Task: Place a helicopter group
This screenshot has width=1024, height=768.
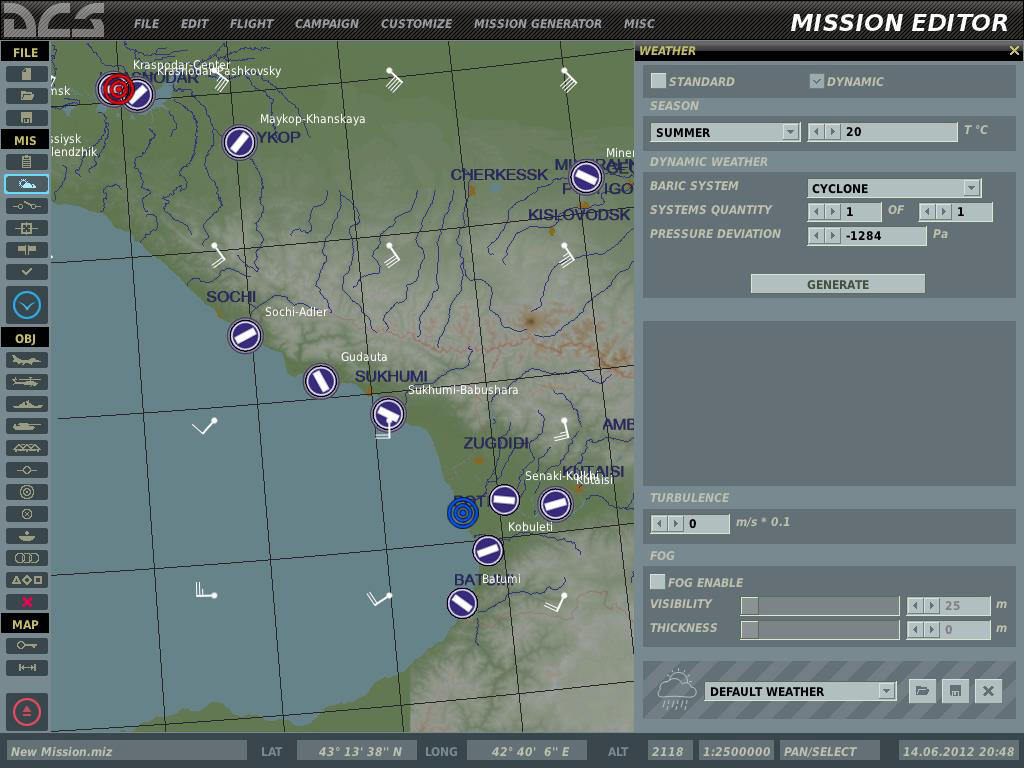Action: point(26,382)
